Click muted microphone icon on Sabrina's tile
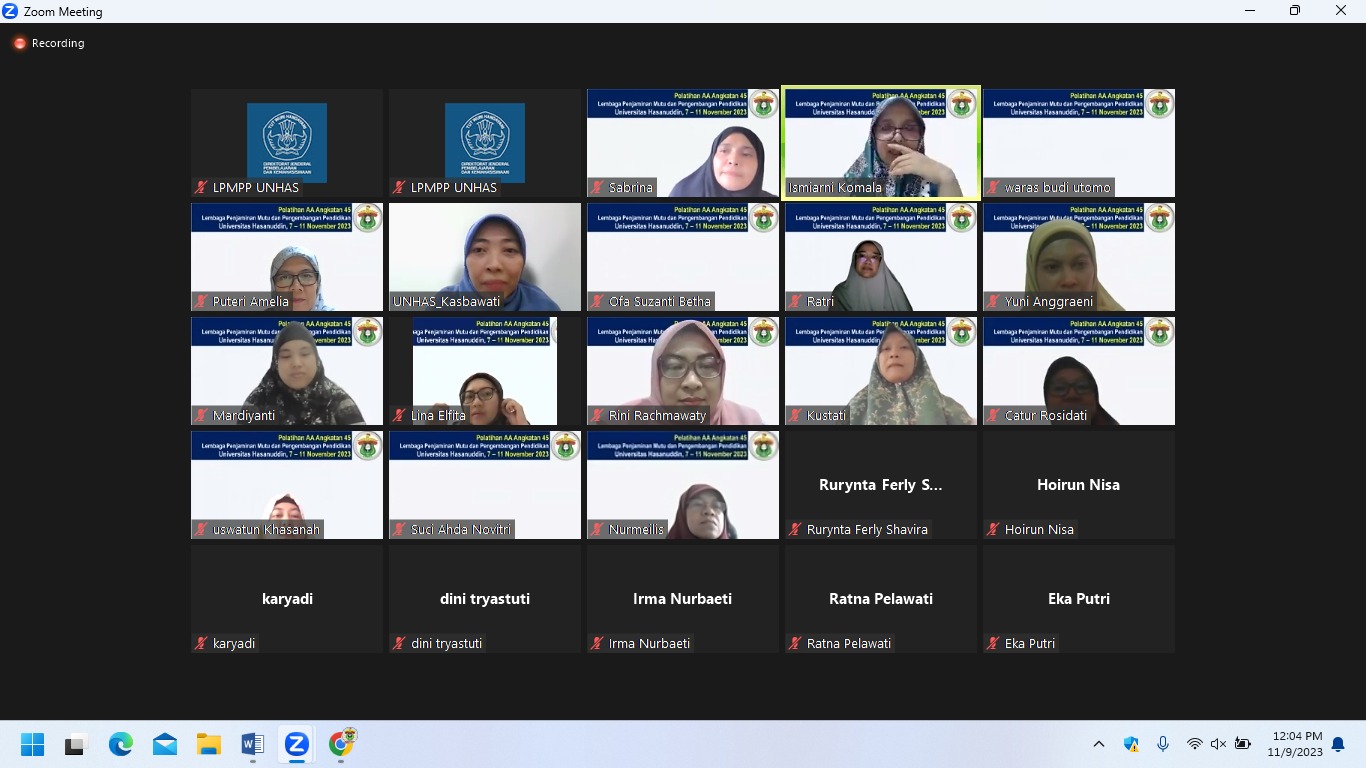1366x768 pixels. click(x=598, y=188)
